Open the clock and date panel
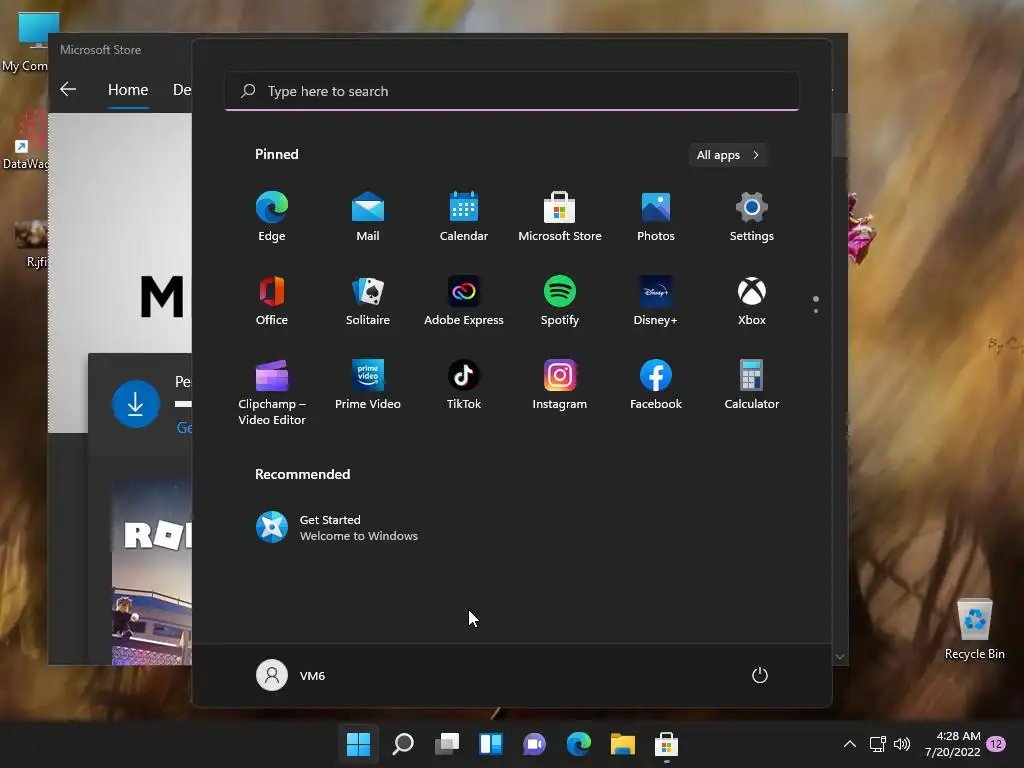This screenshot has height=768, width=1024. [x=953, y=744]
